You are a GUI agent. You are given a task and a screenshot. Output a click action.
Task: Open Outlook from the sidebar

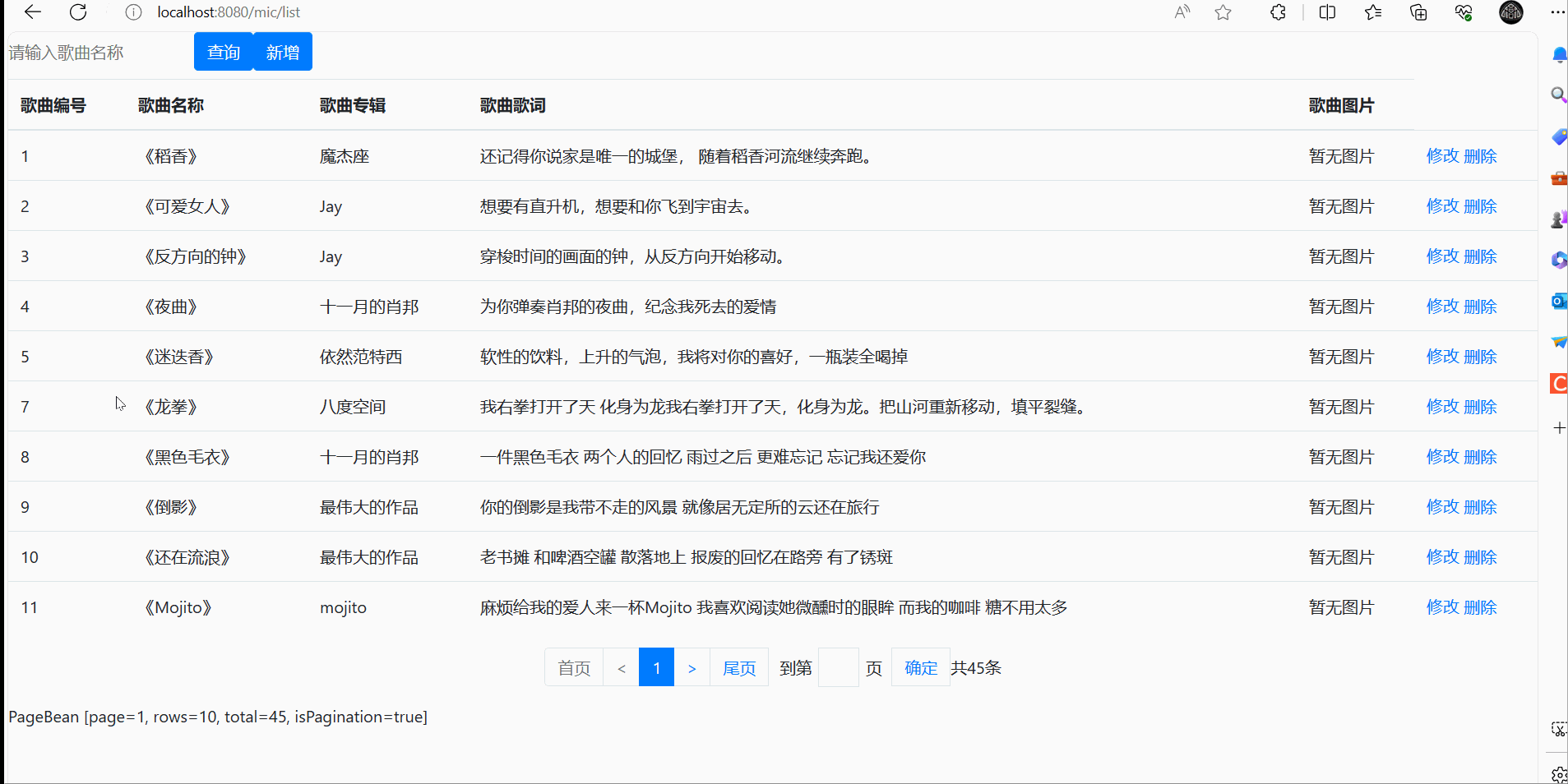(1558, 302)
